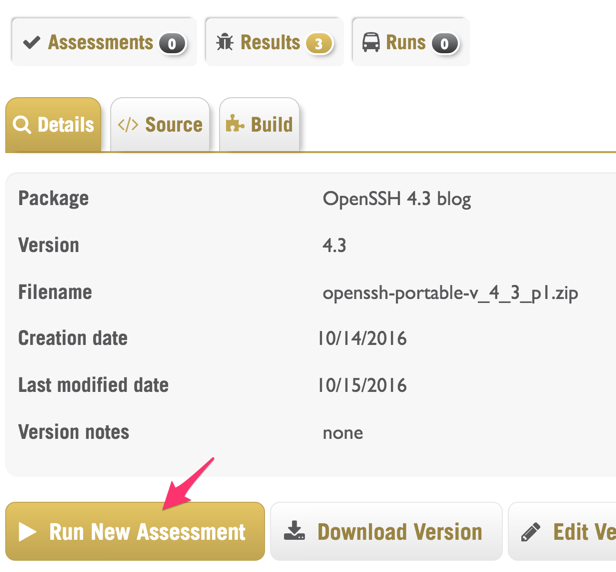Select the package name 'OpenSSH 4.3 blog'
The width and height of the screenshot is (616, 572).
[x=397, y=199]
